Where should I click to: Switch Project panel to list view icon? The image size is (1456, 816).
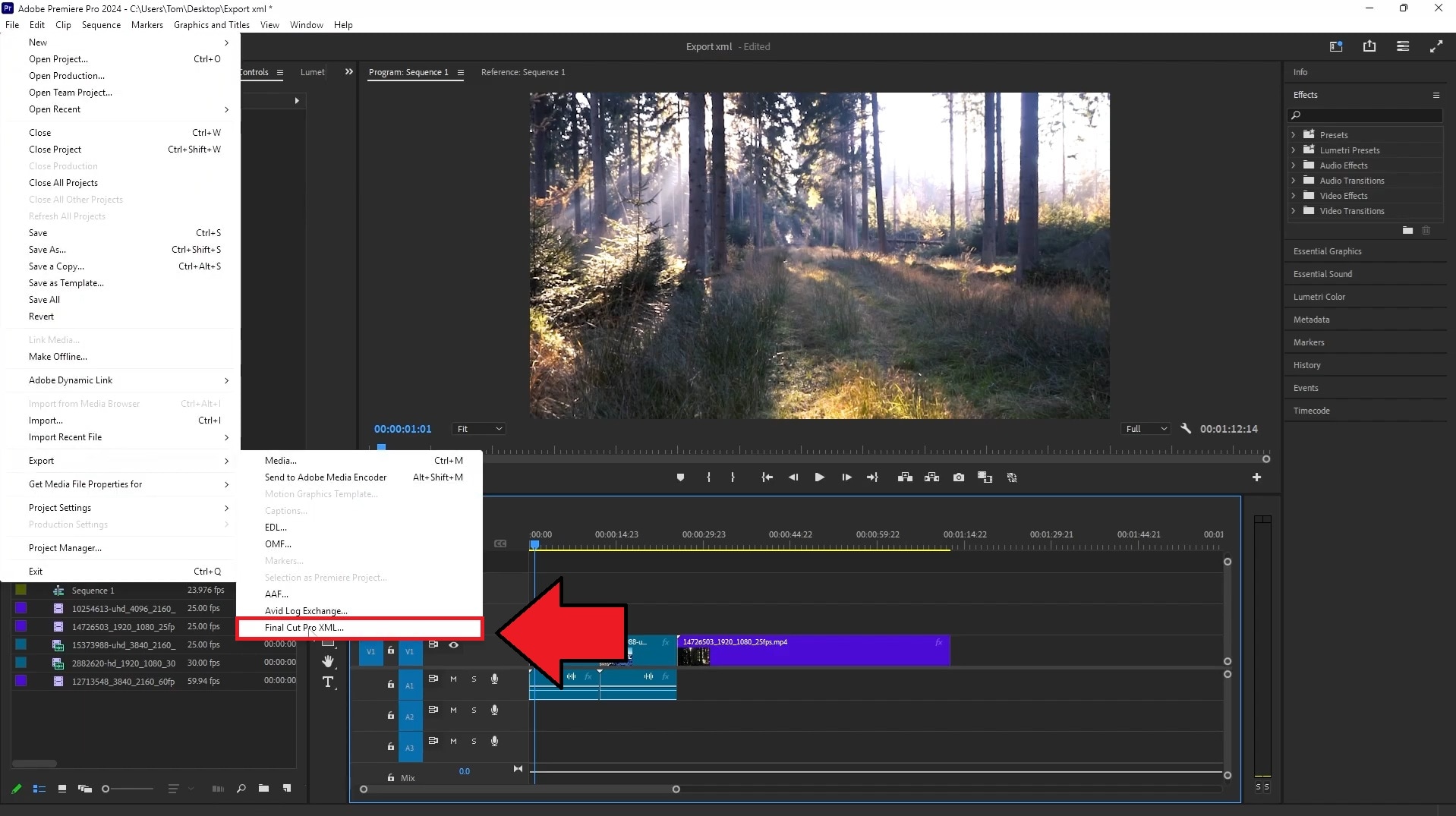[x=39, y=789]
